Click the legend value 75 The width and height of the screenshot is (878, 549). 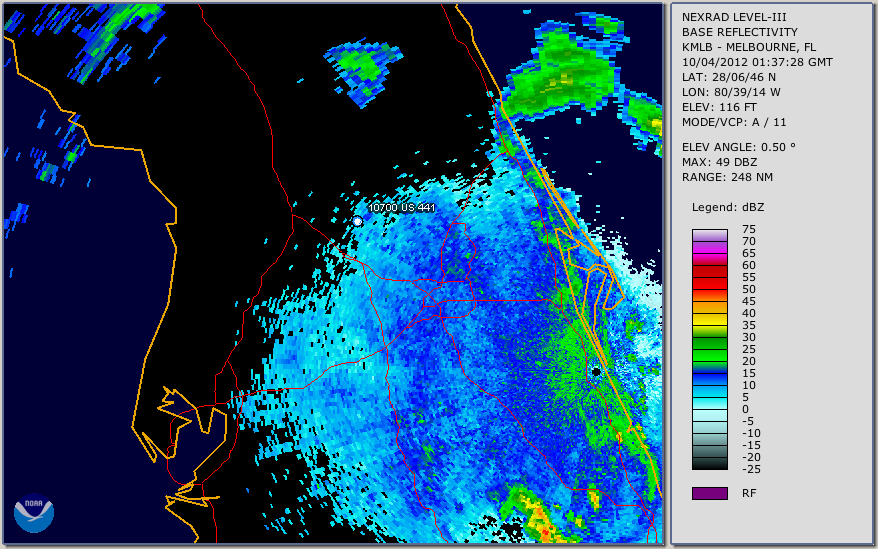(x=749, y=229)
